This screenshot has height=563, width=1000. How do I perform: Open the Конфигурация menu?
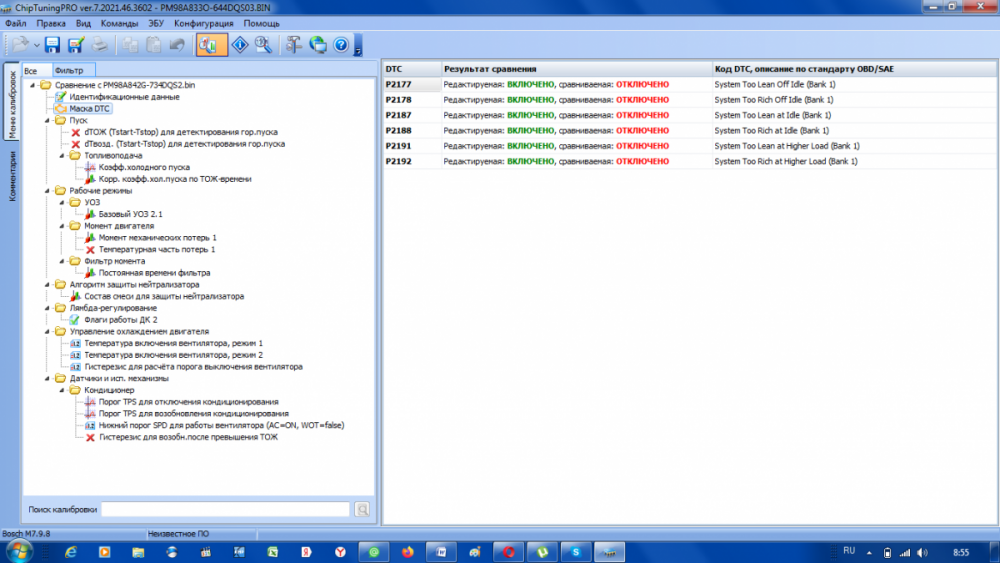click(203, 23)
